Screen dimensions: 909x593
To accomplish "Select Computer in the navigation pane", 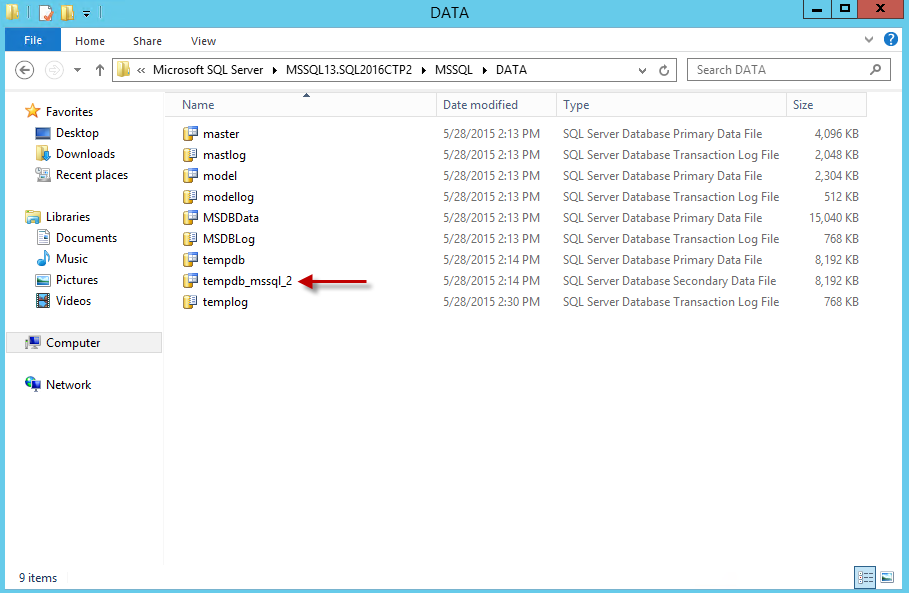I will point(73,343).
